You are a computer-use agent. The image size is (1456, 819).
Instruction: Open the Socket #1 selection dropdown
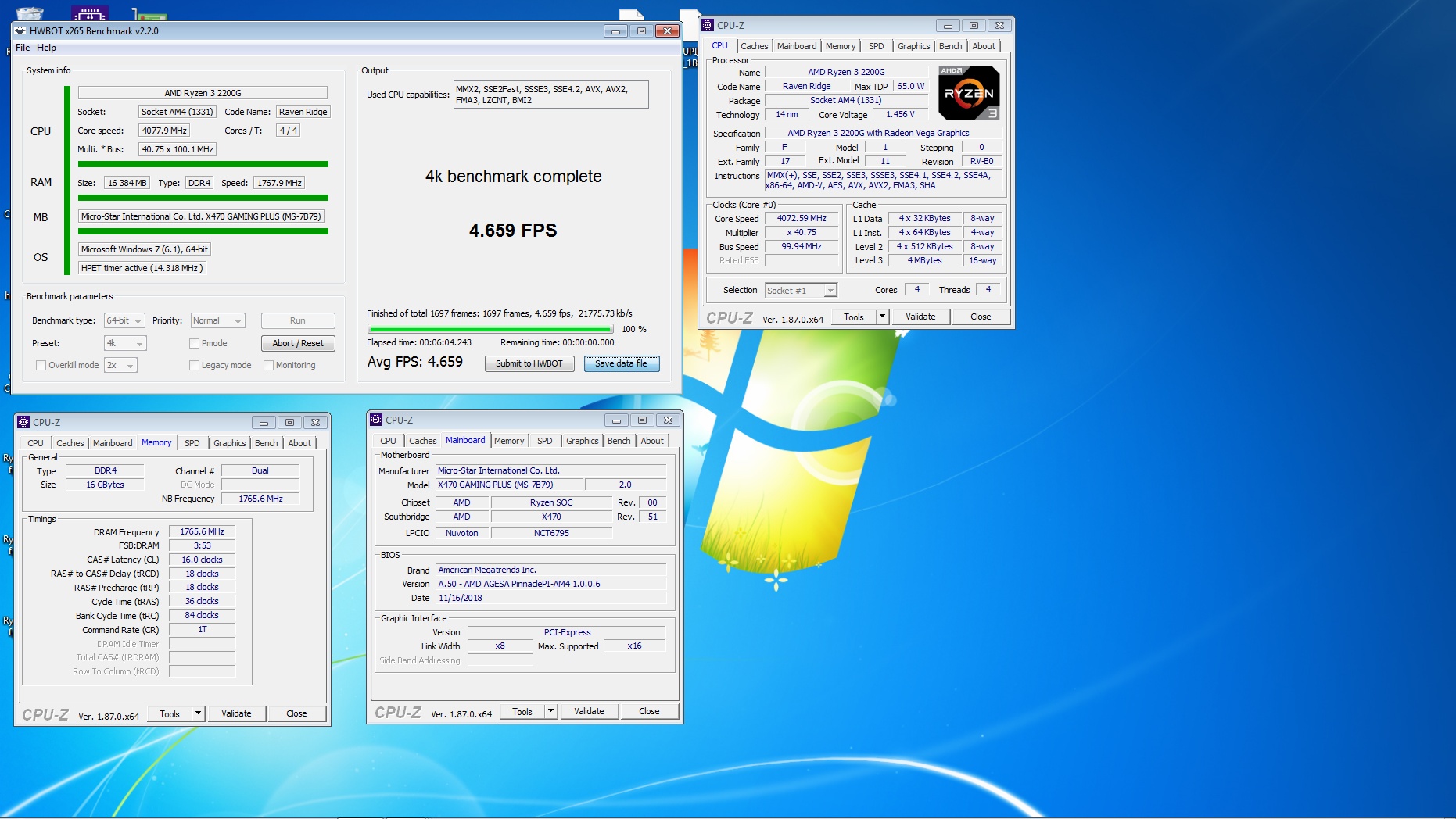[801, 291]
